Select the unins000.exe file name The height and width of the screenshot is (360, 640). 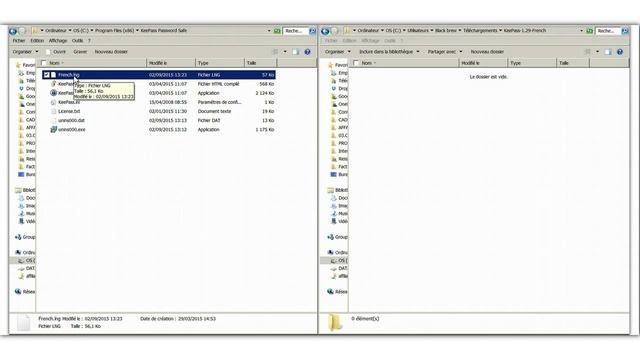click(72, 129)
